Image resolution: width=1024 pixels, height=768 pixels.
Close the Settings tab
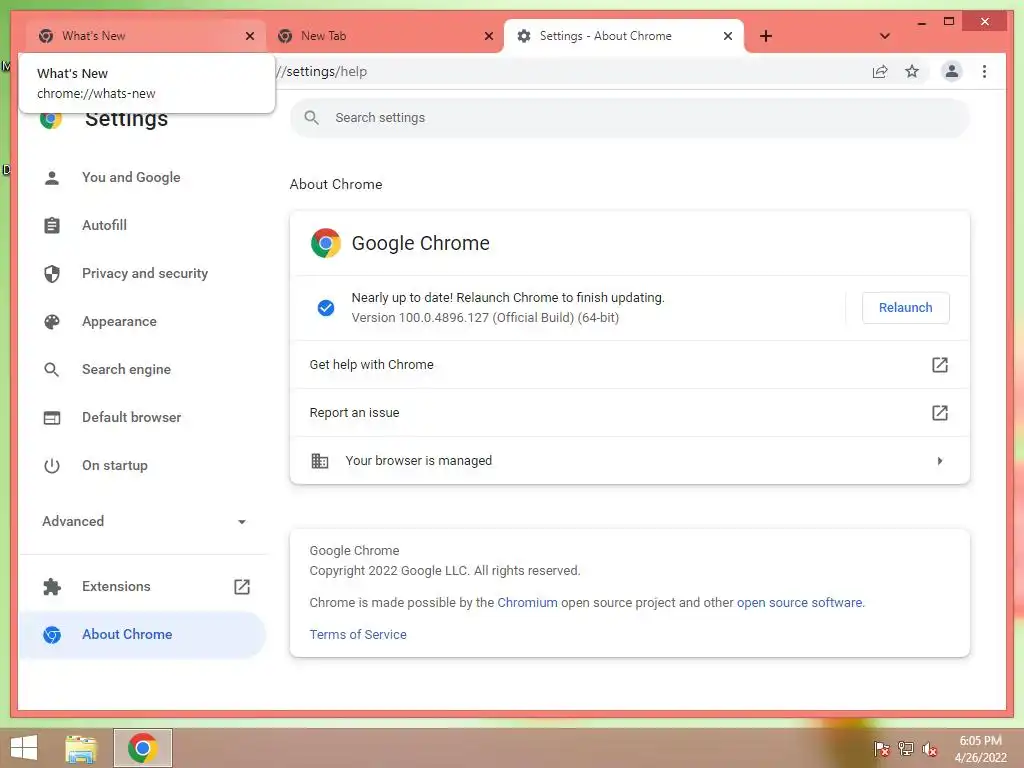[x=728, y=37]
